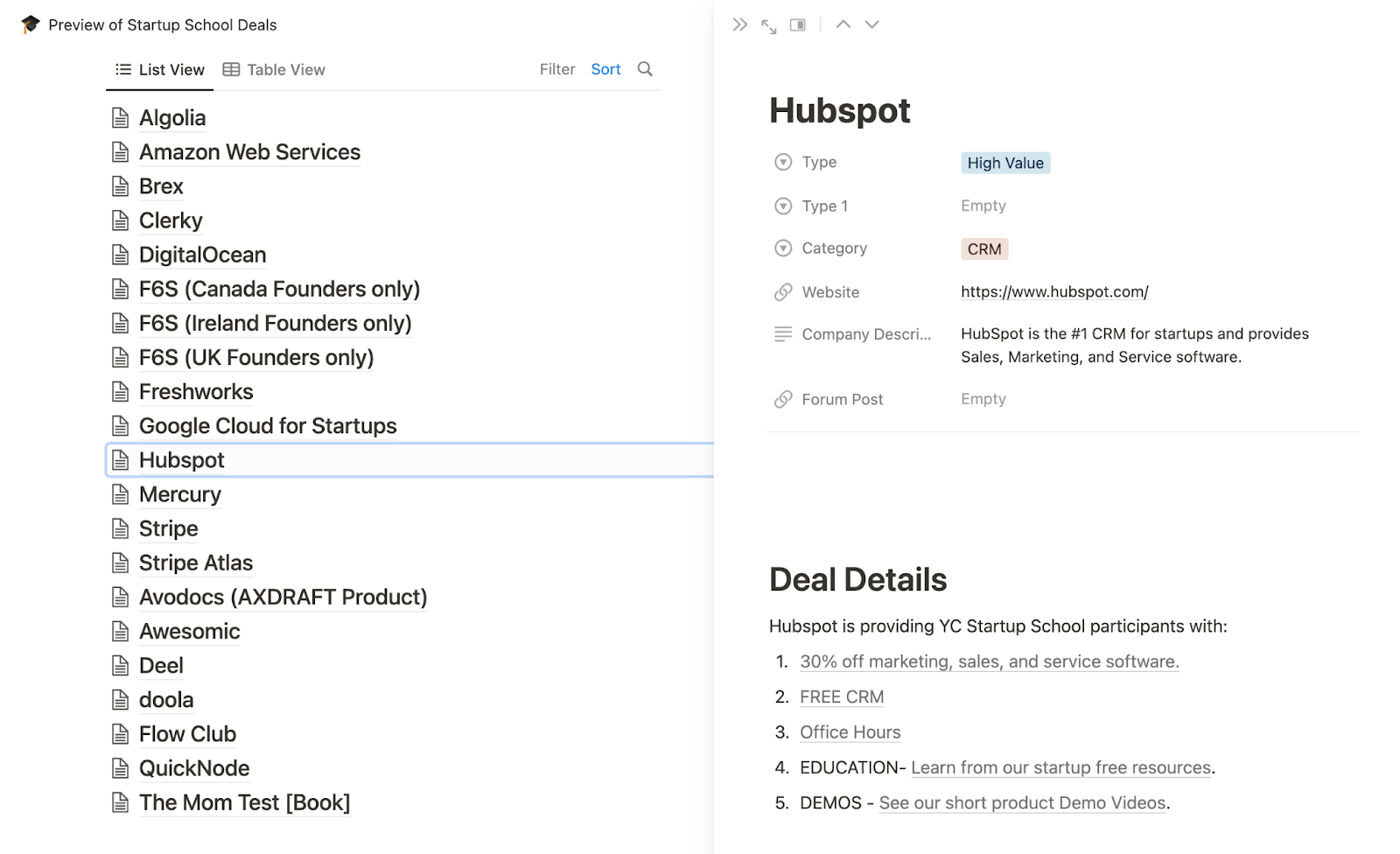Click the page icon beside Amazon Web Services
The height and width of the screenshot is (854, 1400).
[x=121, y=152]
